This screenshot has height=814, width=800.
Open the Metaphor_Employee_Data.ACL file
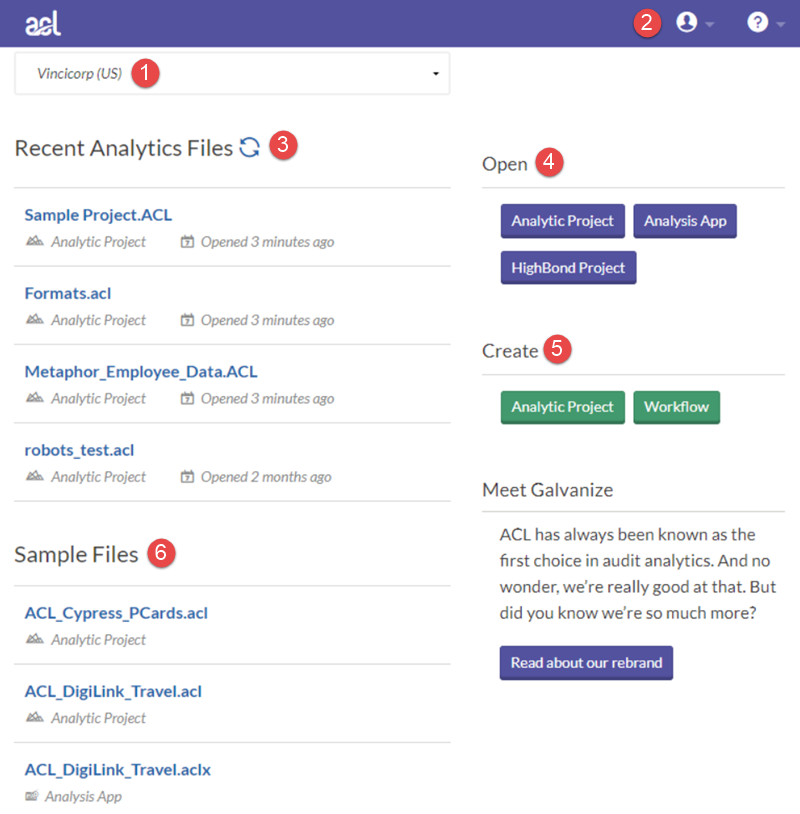(141, 372)
